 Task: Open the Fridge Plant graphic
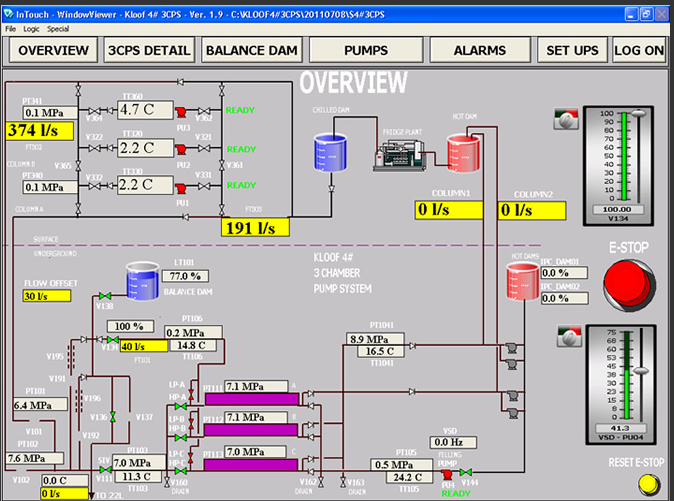[x=400, y=156]
